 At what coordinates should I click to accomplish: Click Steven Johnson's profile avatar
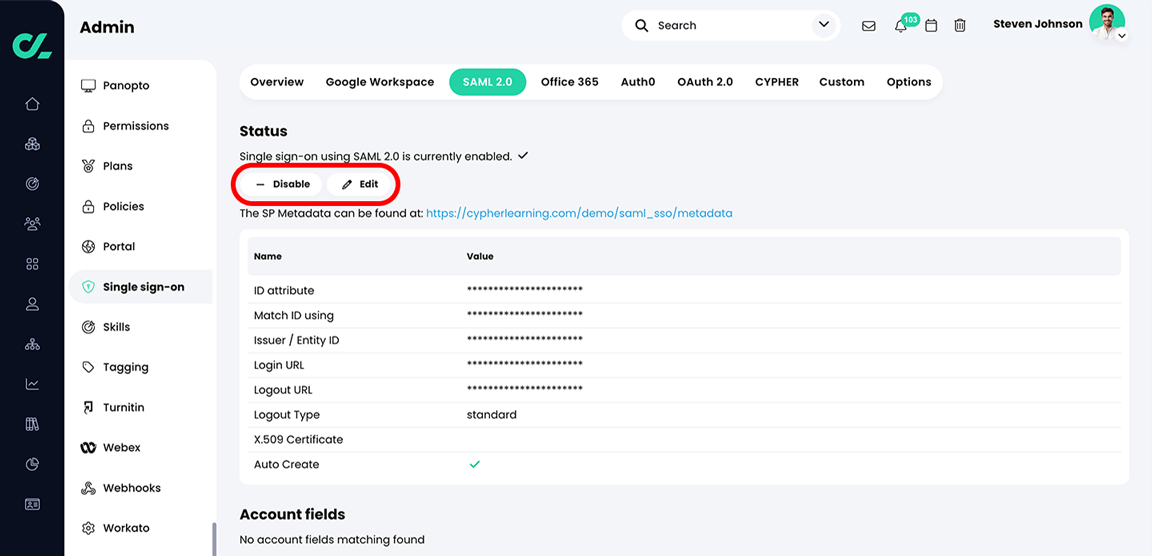tap(1106, 23)
